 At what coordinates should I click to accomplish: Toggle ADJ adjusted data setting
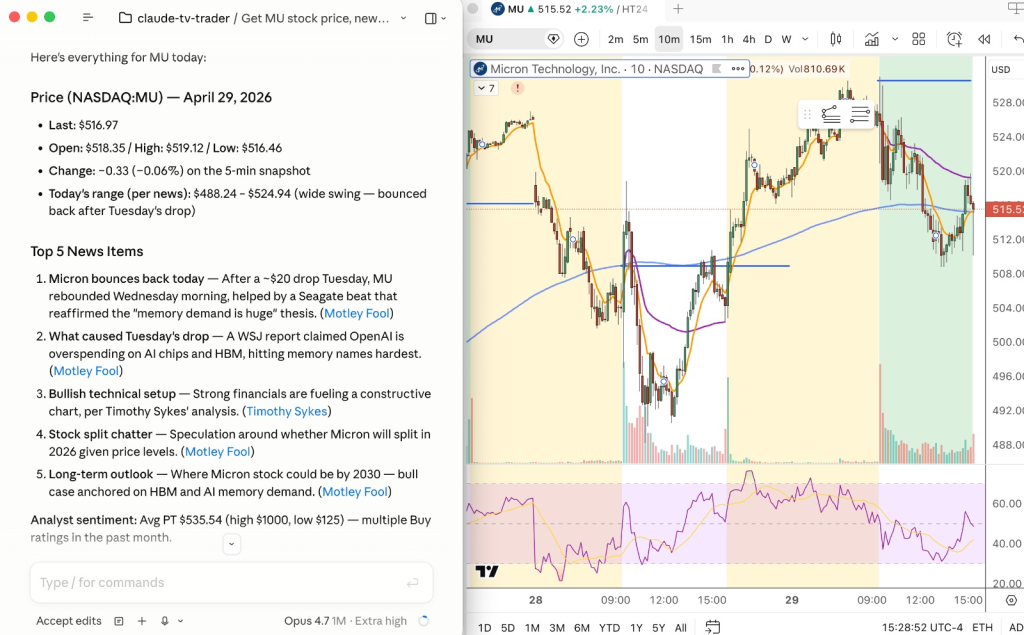pos(1013,627)
